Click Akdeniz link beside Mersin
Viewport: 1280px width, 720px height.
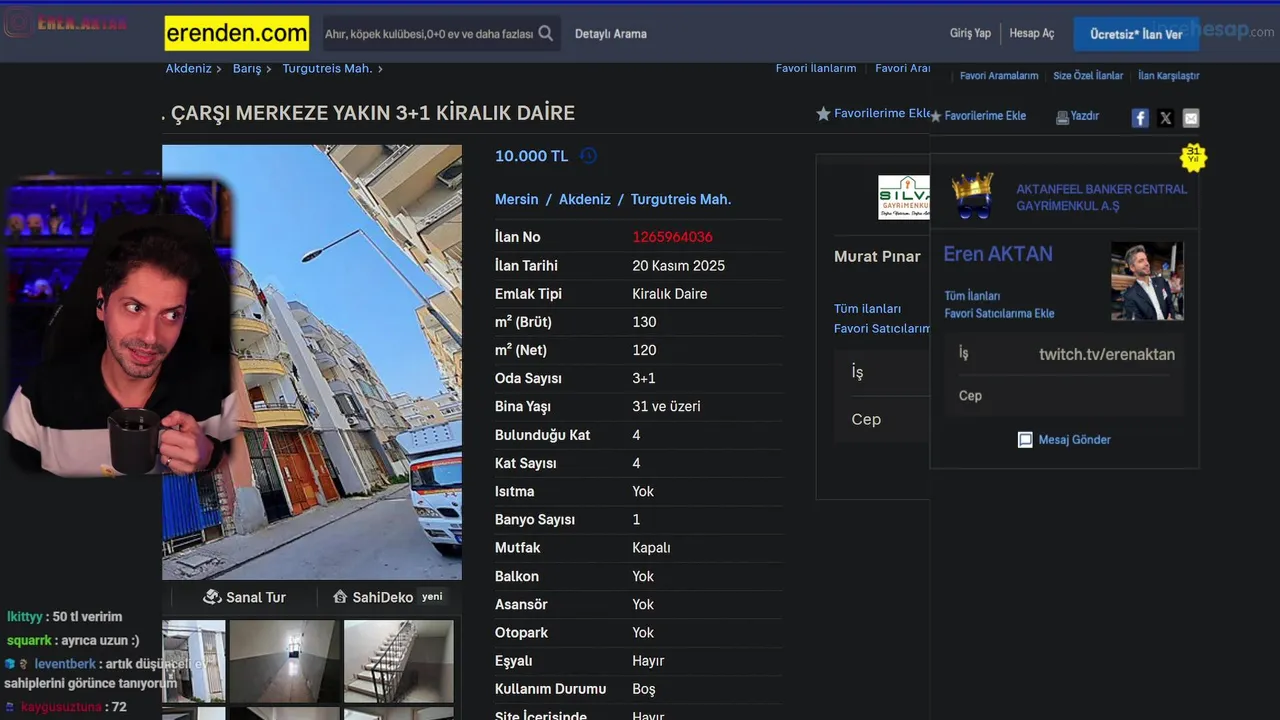click(585, 199)
